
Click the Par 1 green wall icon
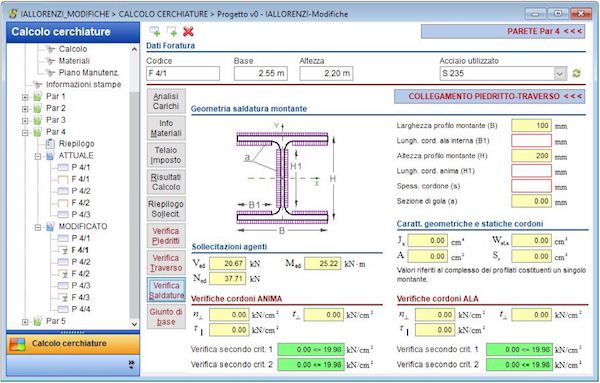coord(38,96)
